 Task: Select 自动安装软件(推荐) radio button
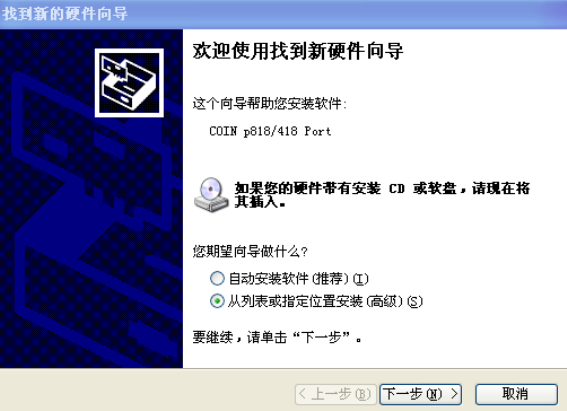point(217,278)
